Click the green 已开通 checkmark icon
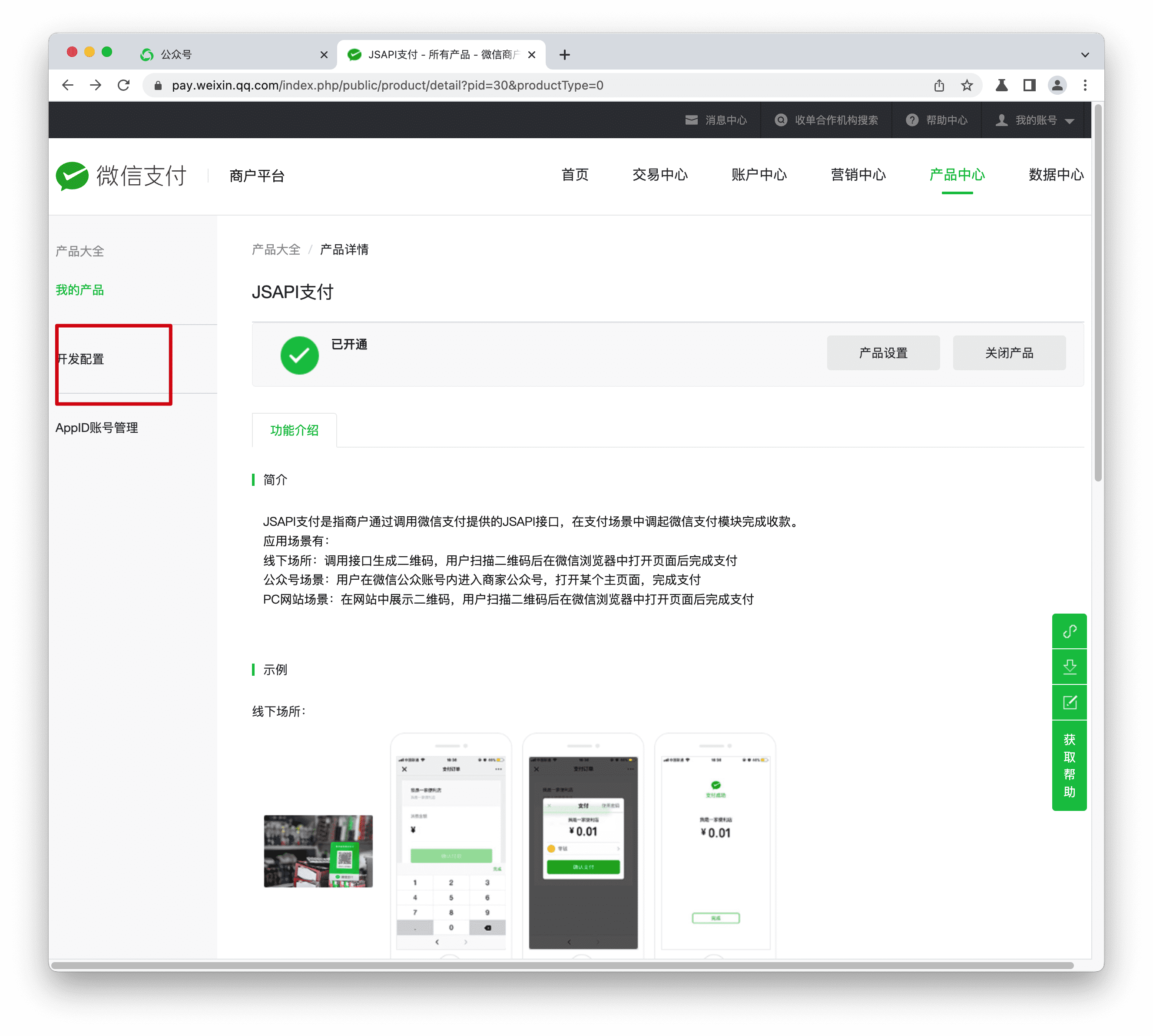Image resolution: width=1153 pixels, height=1036 pixels. (300, 355)
